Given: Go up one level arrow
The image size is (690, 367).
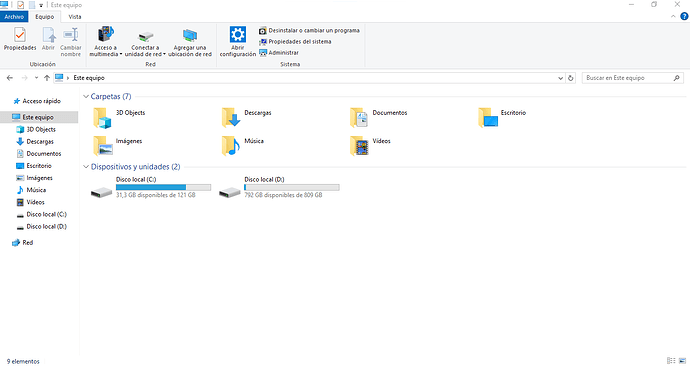Looking at the screenshot, I should [x=47, y=78].
